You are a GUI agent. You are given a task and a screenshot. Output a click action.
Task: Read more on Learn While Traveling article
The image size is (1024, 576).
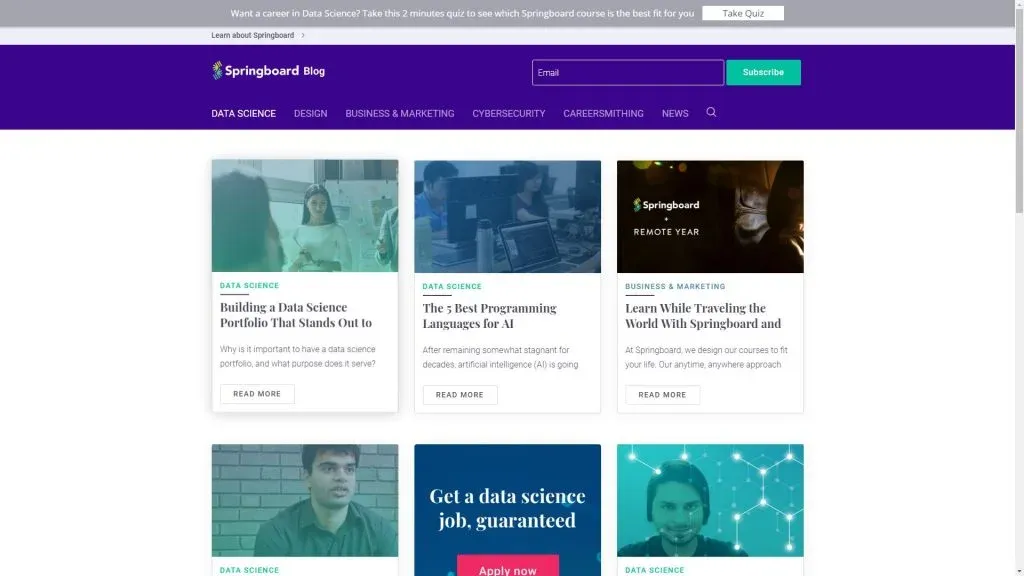(662, 395)
